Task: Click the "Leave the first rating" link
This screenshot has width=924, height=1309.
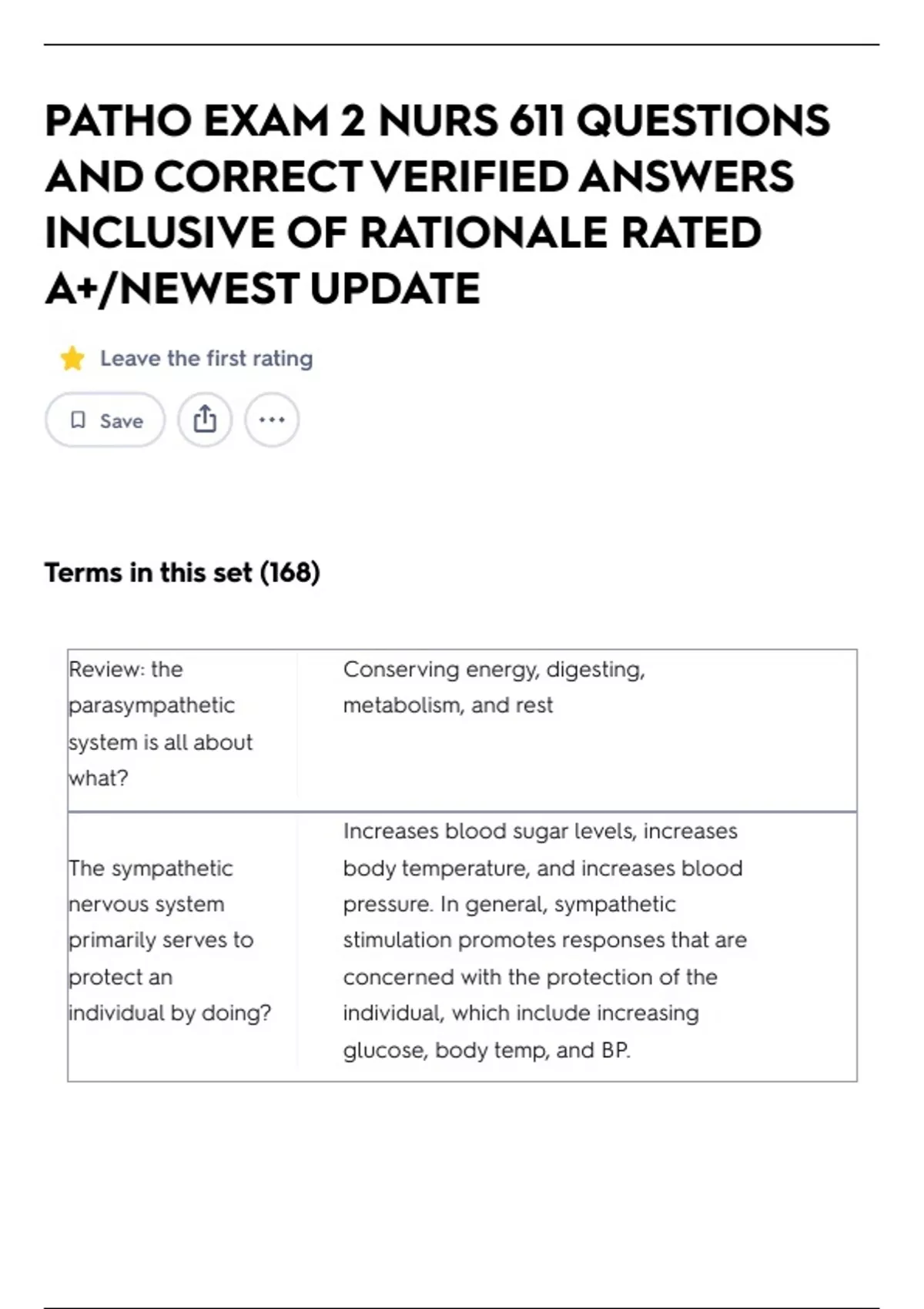Action: point(206,359)
